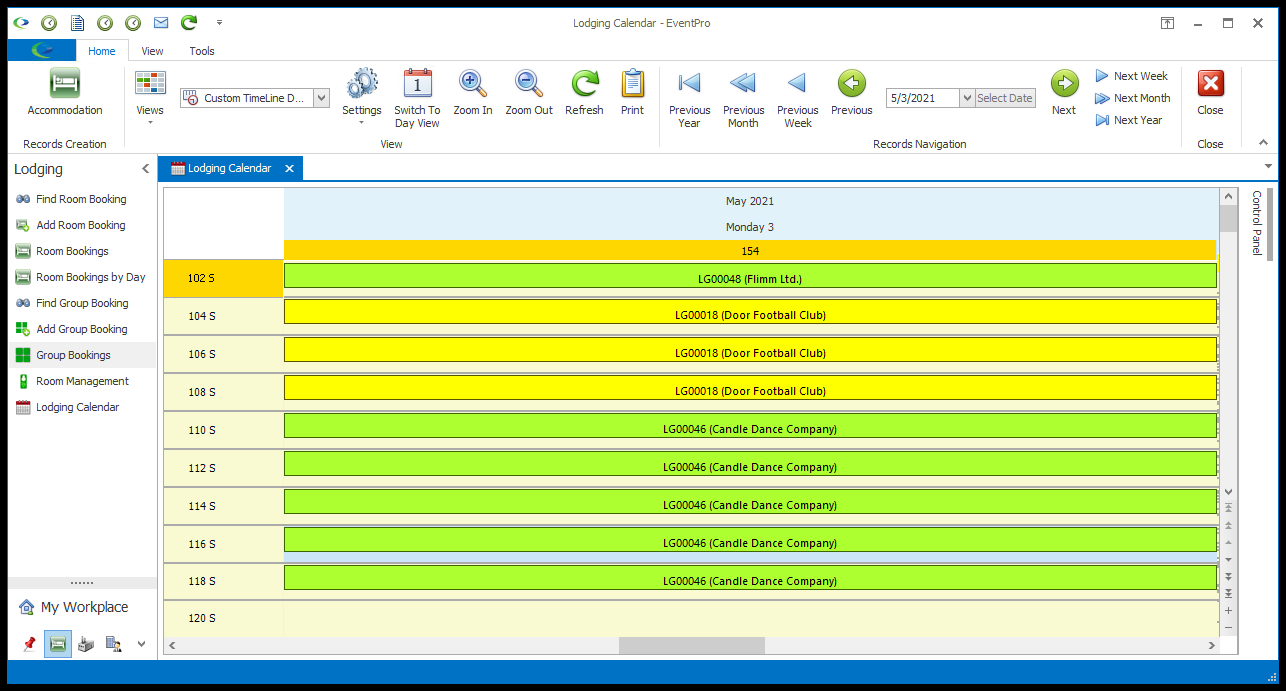
Task: Select Candle Dance Company booking in row 110 S
Action: pos(750,428)
